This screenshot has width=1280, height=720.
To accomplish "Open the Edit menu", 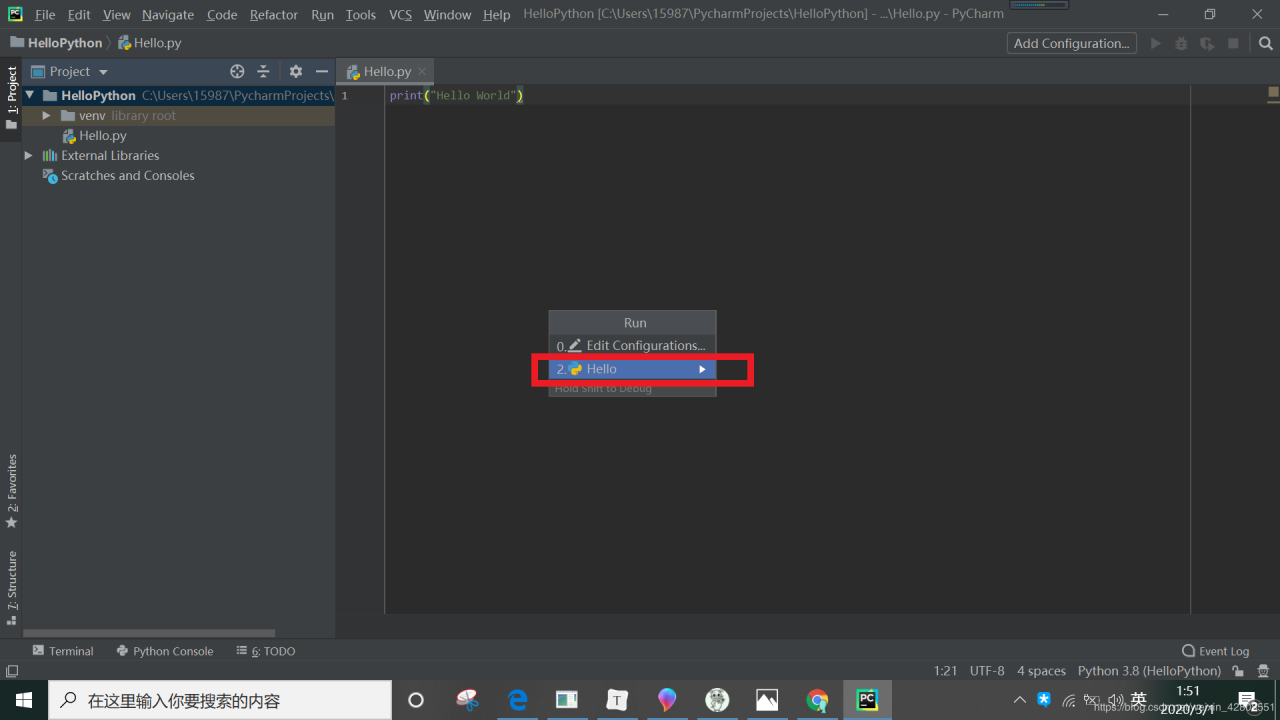I will (79, 15).
